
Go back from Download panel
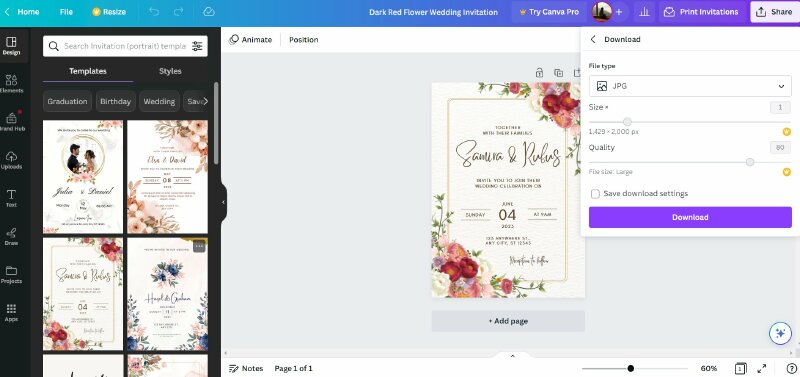coord(593,39)
